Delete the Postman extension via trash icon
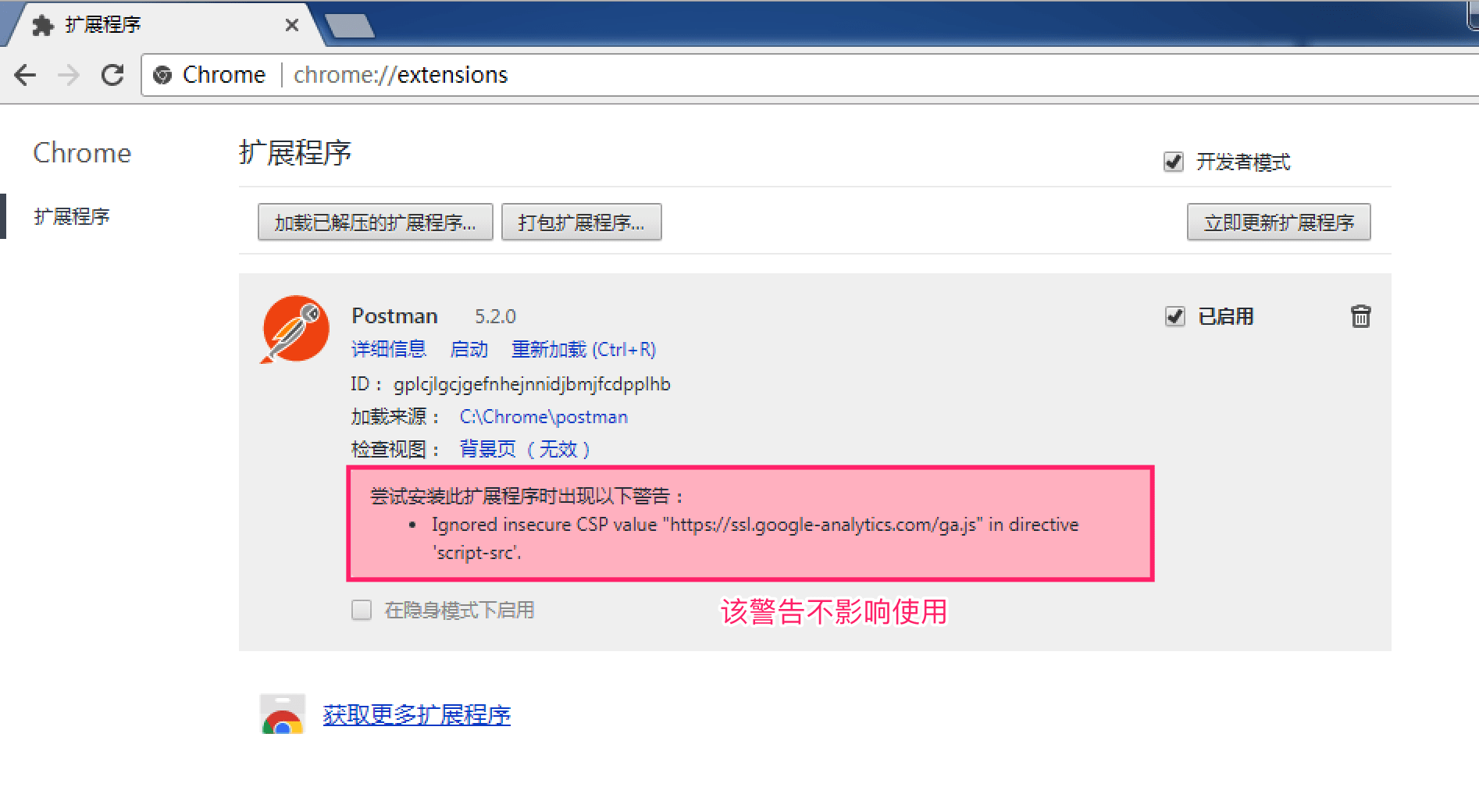This screenshot has width=1479, height=812. [x=1360, y=316]
